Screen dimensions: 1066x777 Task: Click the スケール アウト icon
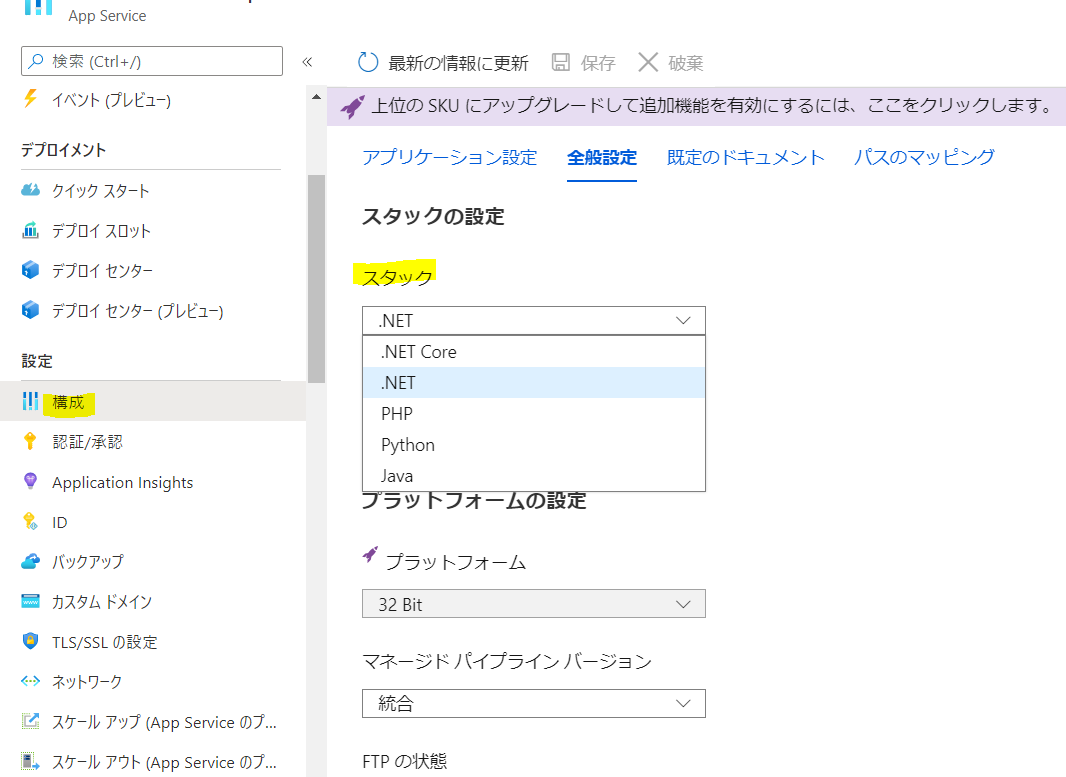click(31, 761)
